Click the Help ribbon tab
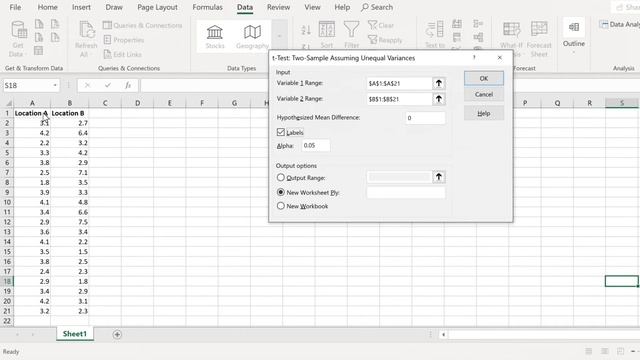The image size is (640, 360). coord(342,7)
